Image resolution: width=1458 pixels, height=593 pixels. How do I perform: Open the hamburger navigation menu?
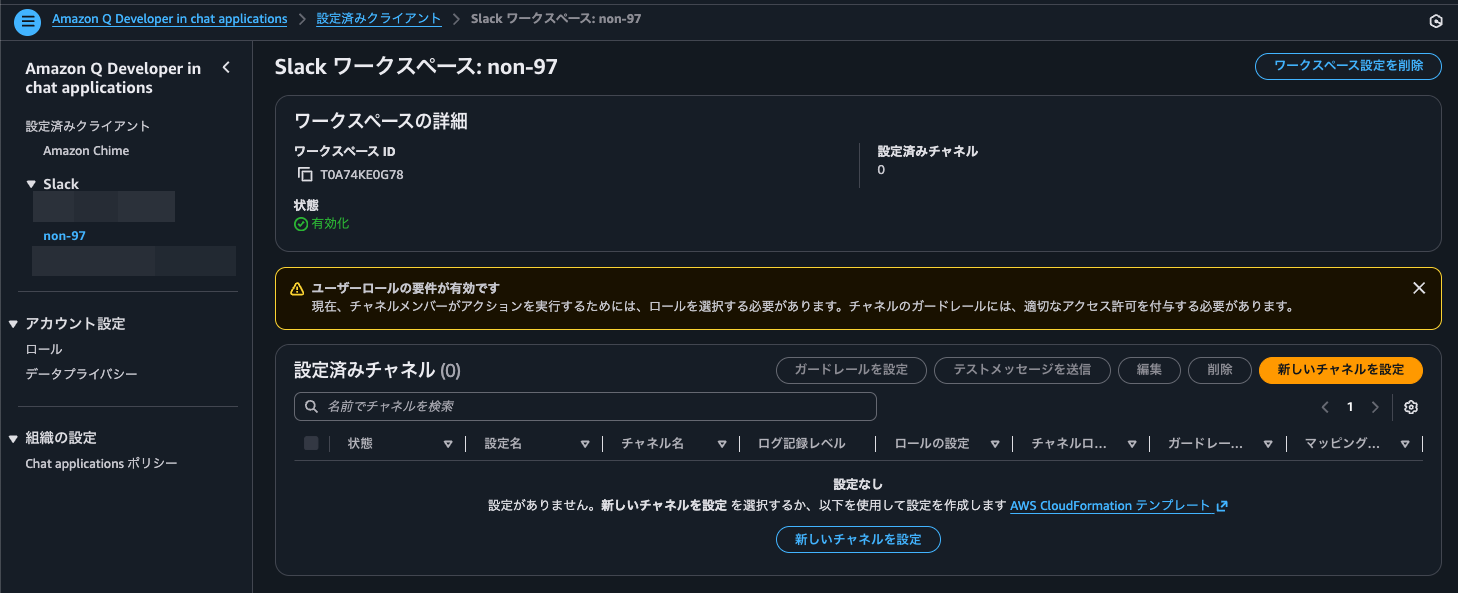pyautogui.click(x=27, y=21)
